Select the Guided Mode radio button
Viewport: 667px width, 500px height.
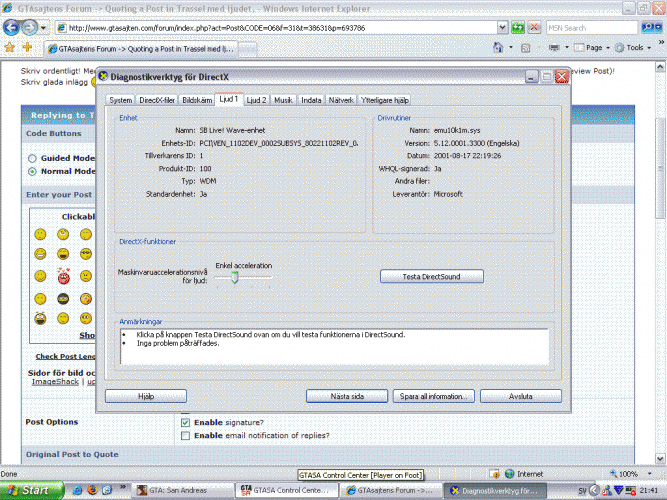click(33, 158)
